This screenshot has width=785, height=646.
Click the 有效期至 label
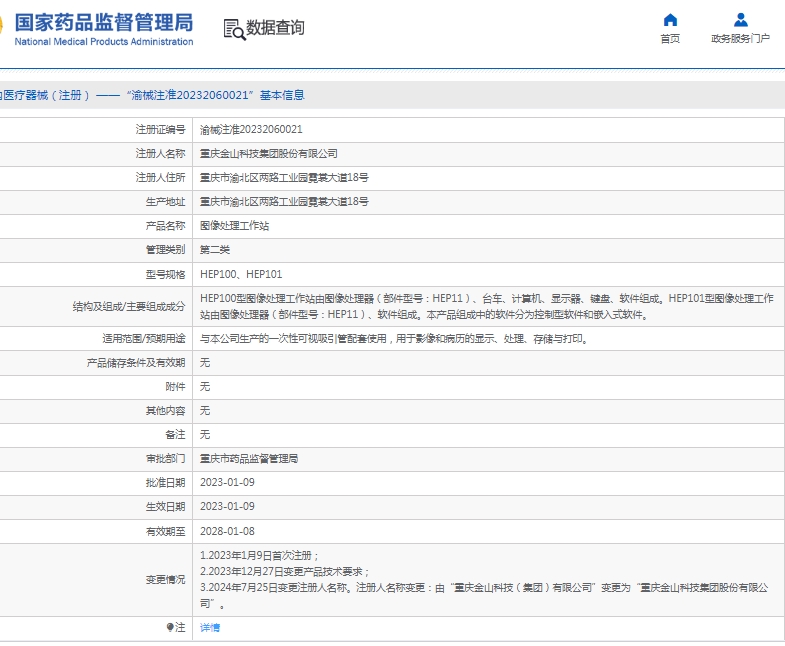coord(165,531)
